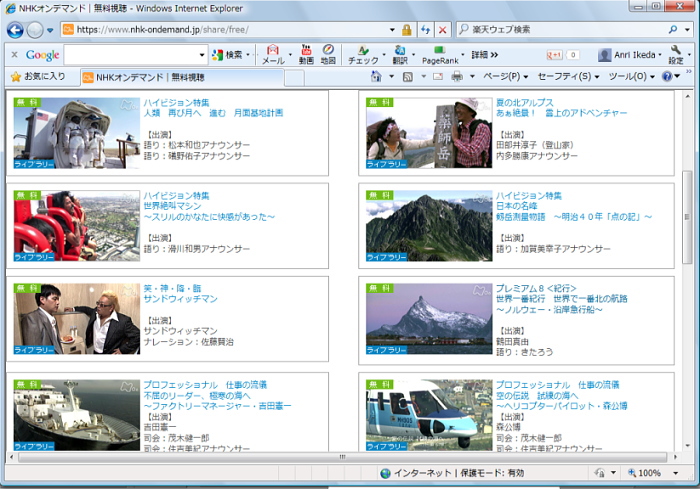The height and width of the screenshot is (489, 700).
Task: Click the RSS feeds icon
Action: pos(408,77)
